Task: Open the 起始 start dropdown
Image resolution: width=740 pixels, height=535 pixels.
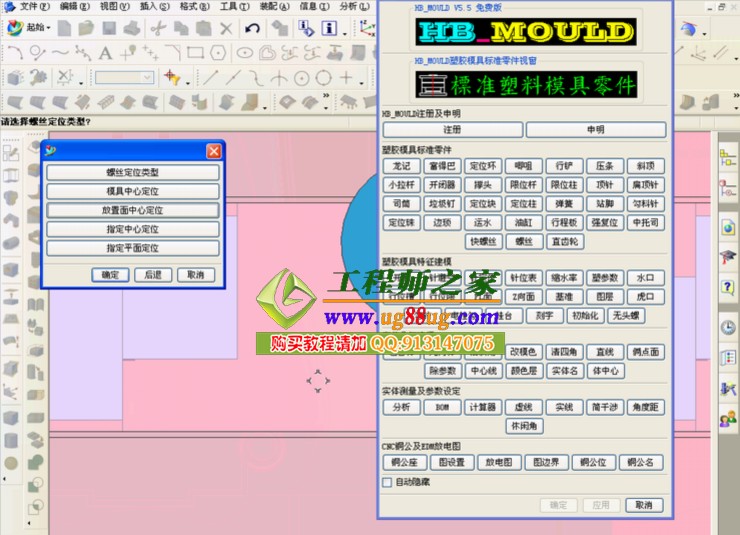Action: click(29, 28)
